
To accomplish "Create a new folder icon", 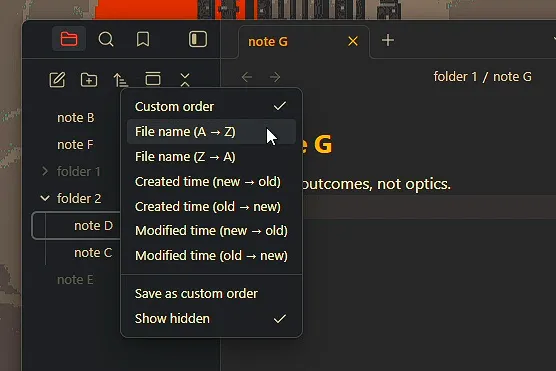I will (89, 79).
